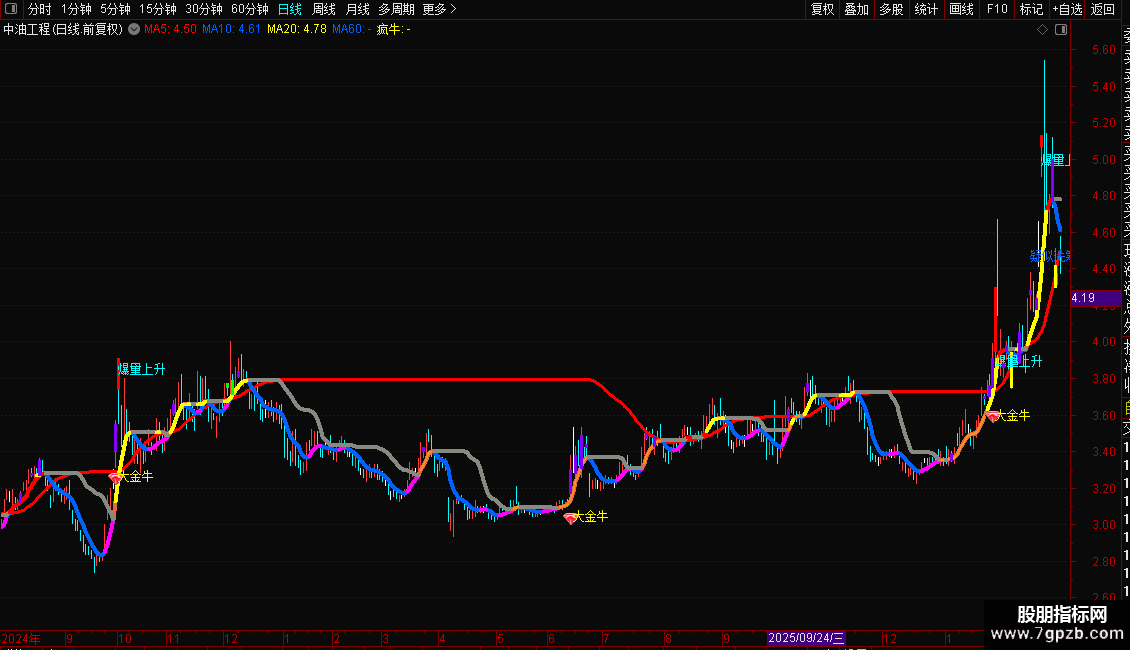Select the 5分钟 period tab
The image size is (1130, 650).
[x=115, y=9]
